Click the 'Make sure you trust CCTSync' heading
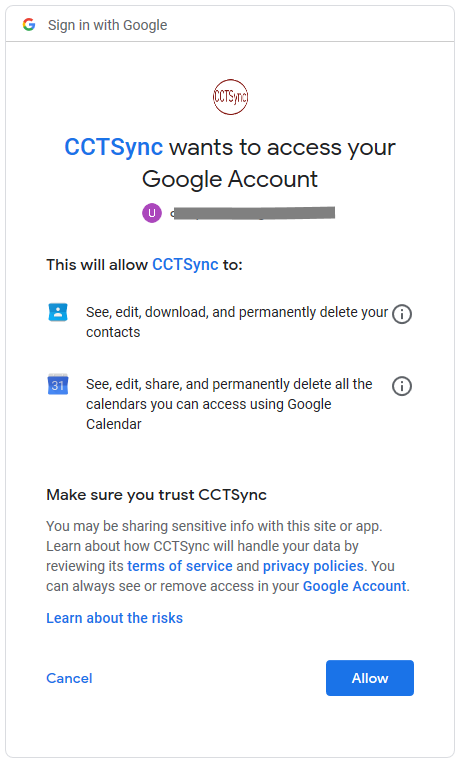Screen dimensions: 461x765 coord(157,495)
